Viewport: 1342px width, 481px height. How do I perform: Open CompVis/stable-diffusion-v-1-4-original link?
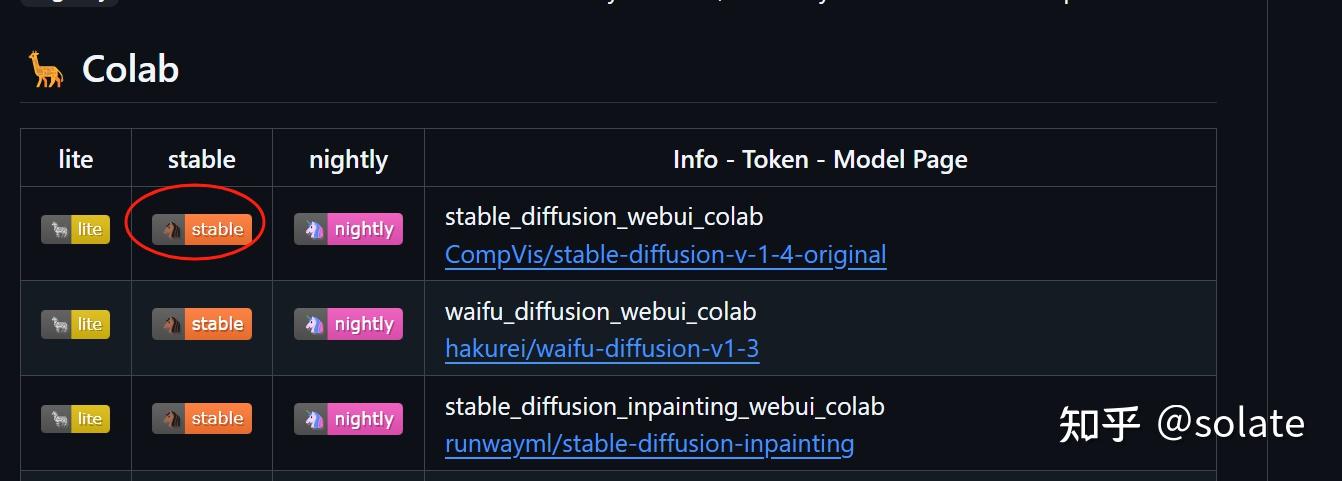pos(665,254)
